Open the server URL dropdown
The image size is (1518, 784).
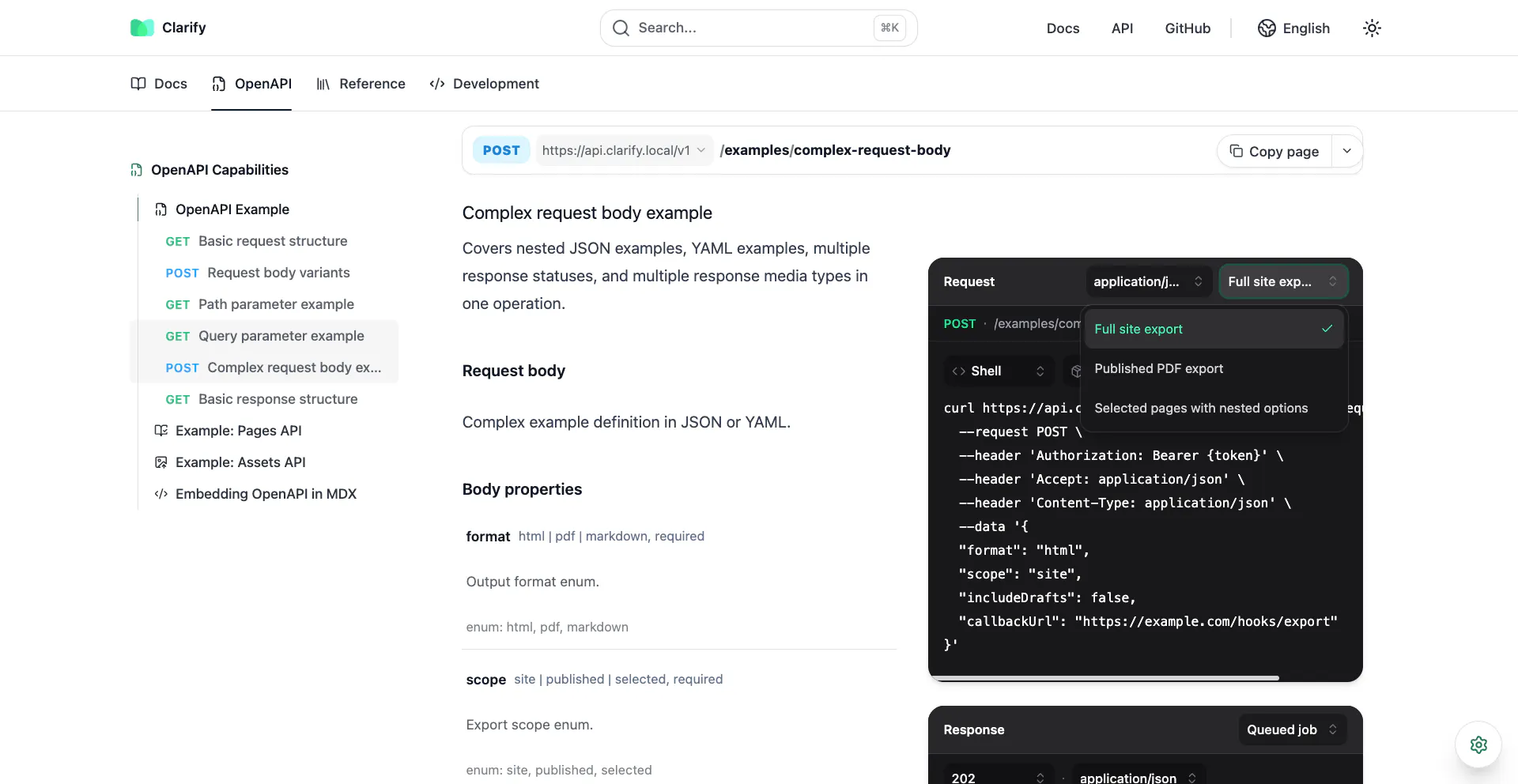point(625,150)
